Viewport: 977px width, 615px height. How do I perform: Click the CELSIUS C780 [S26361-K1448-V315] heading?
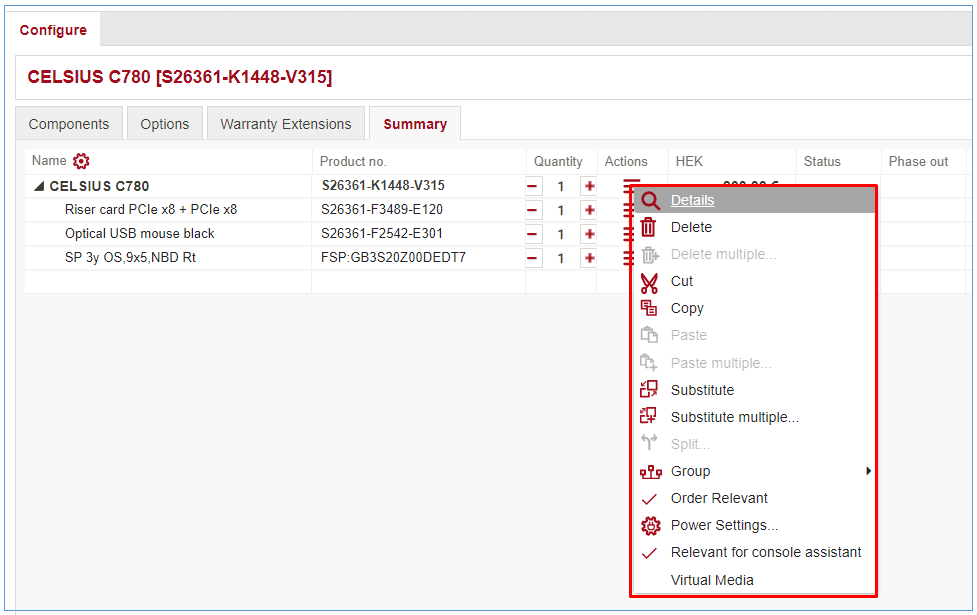pyautogui.click(x=179, y=77)
